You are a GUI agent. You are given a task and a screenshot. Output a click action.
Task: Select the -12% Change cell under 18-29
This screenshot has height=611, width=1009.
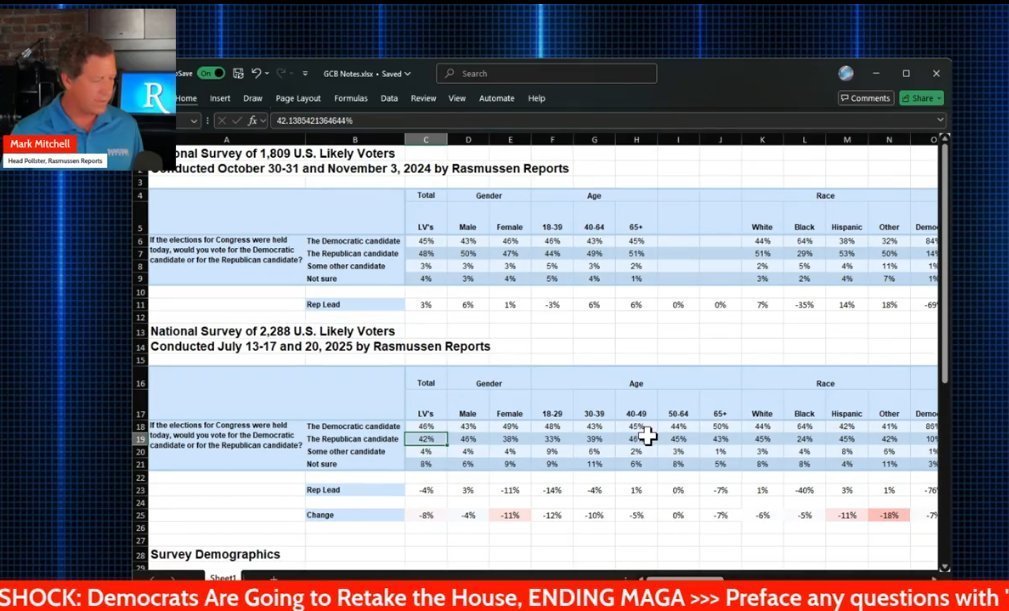551,515
